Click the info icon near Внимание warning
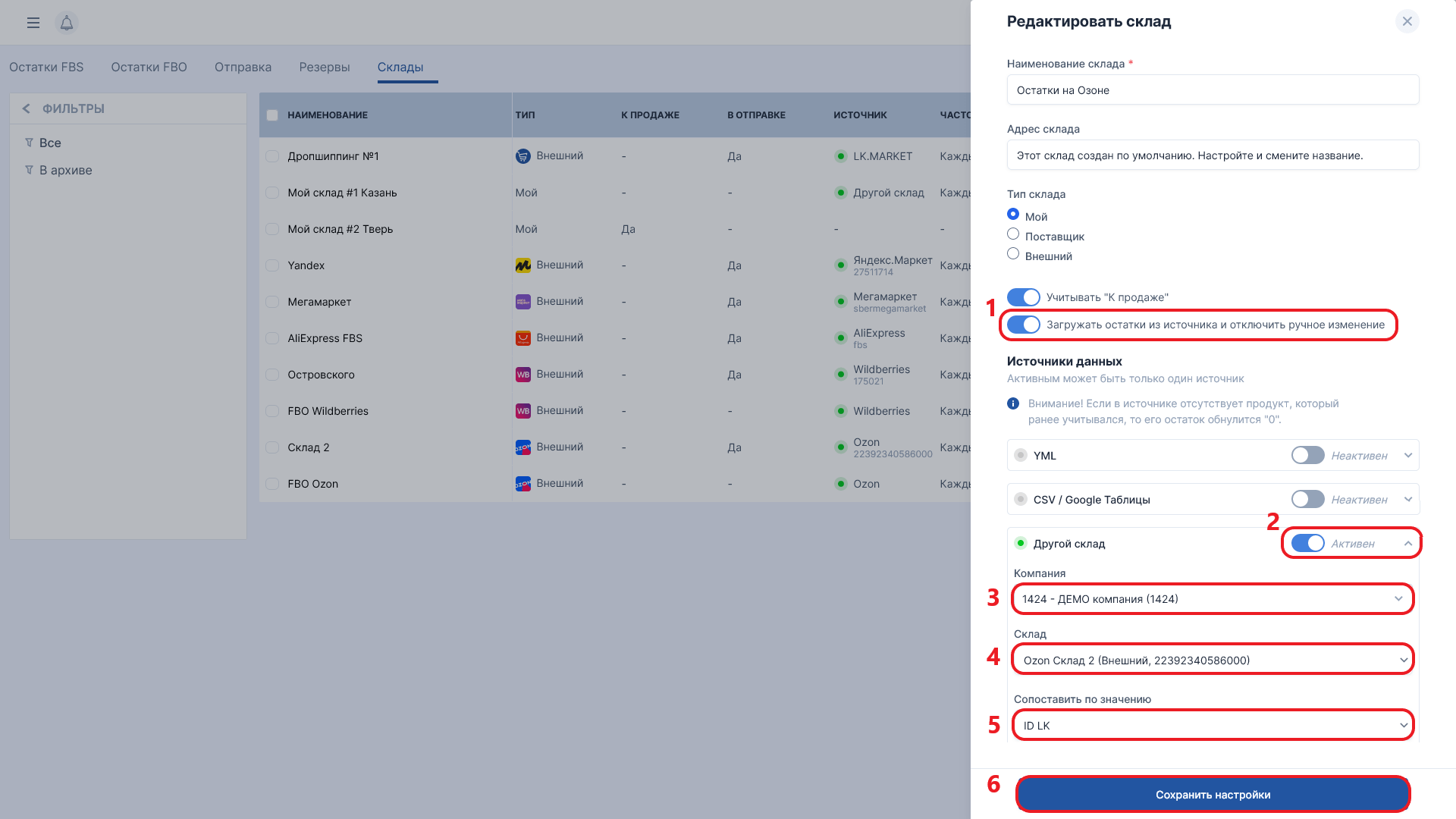 1013,403
